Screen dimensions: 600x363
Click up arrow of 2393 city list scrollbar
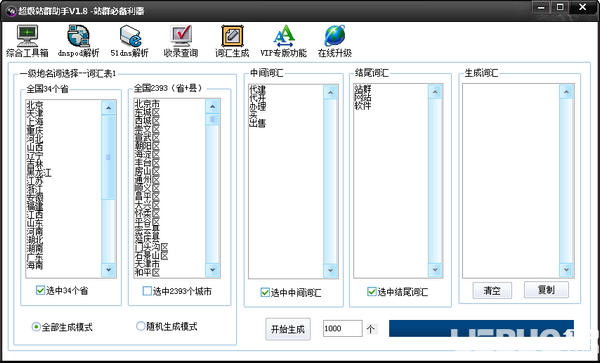point(212,106)
